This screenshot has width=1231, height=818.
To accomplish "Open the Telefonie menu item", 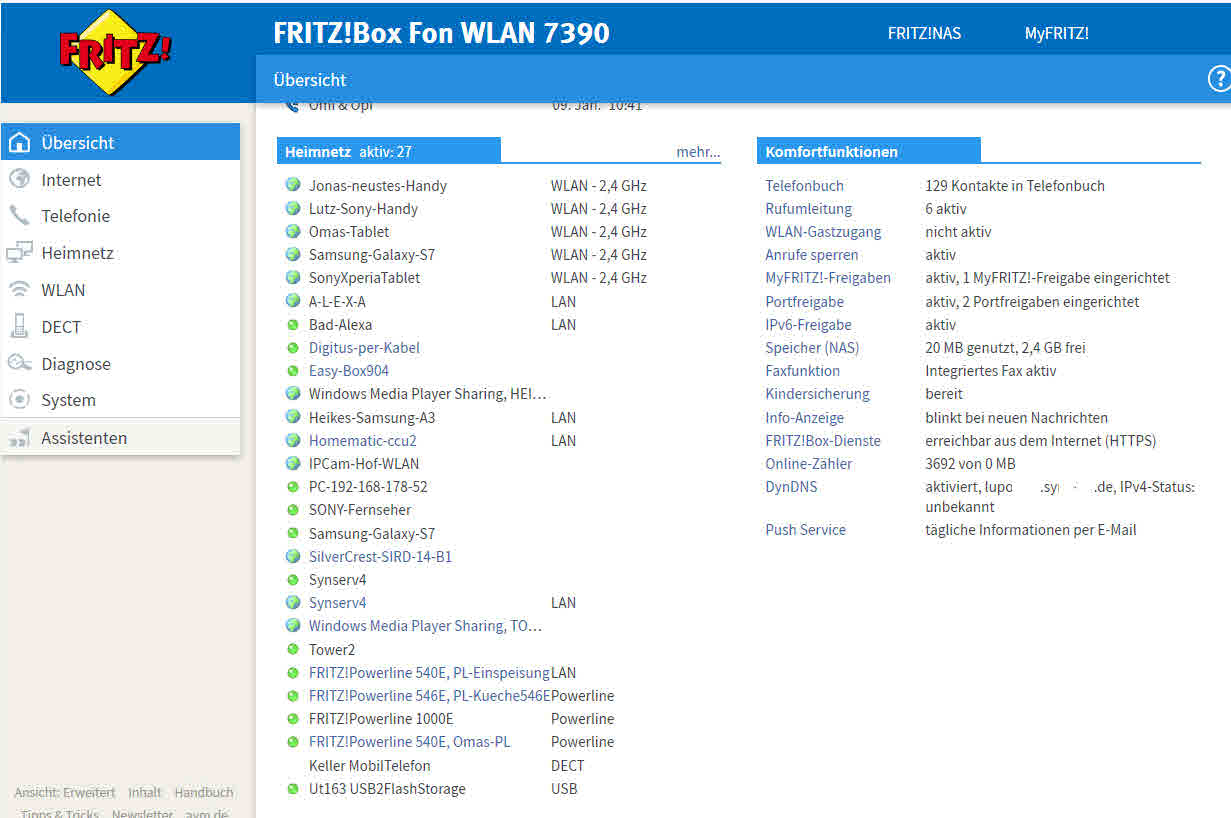I will [121, 216].
